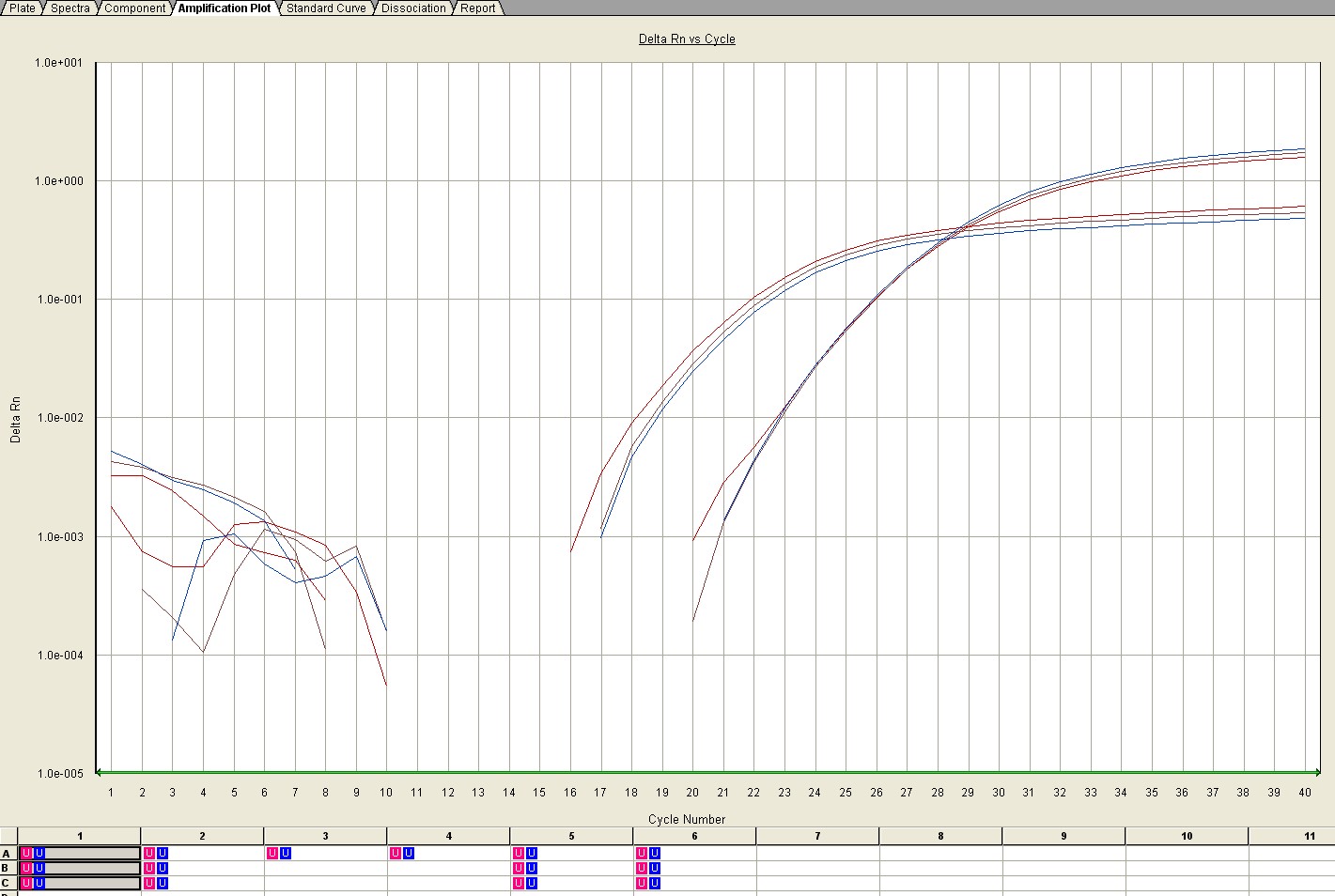1335x896 pixels.
Task: Click pink U icon in well C1
Action: (26, 884)
